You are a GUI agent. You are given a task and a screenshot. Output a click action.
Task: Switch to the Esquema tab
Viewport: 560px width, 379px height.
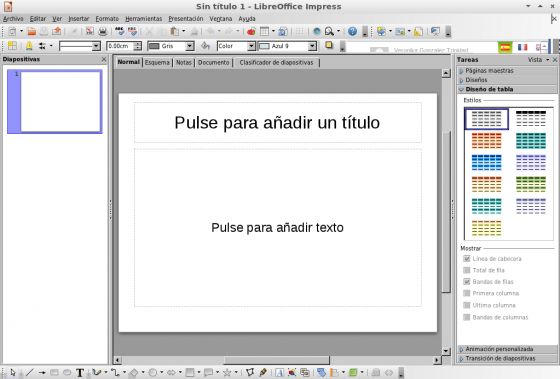click(157, 63)
